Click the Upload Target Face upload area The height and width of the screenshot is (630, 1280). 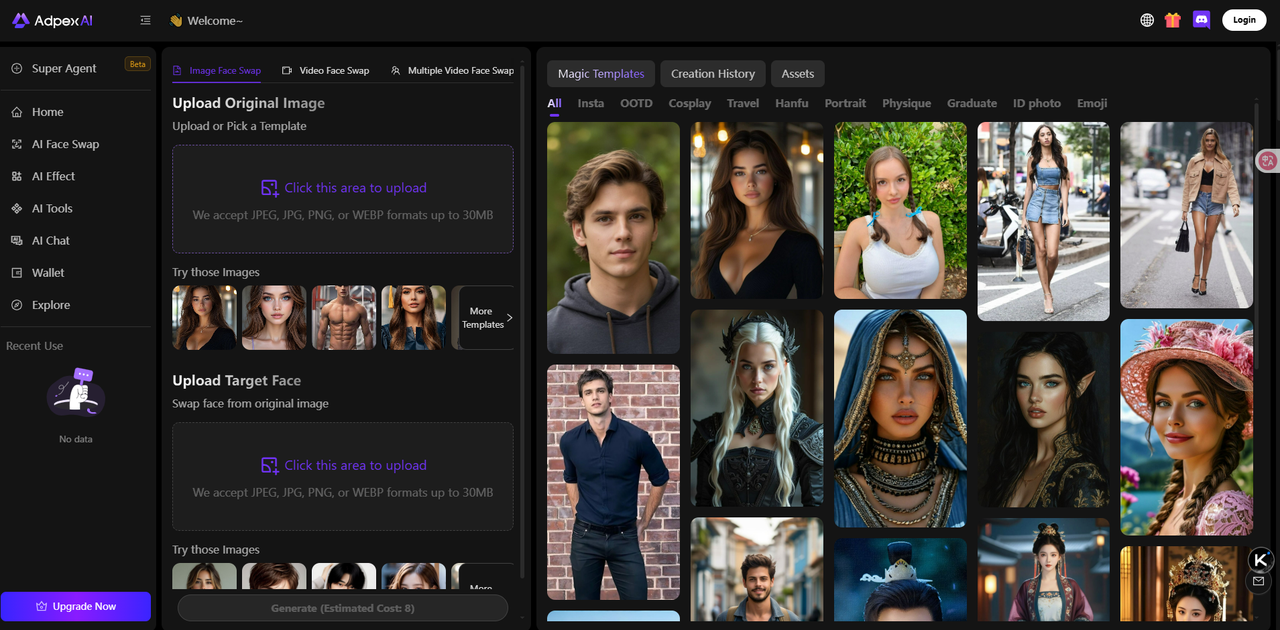[x=343, y=476]
